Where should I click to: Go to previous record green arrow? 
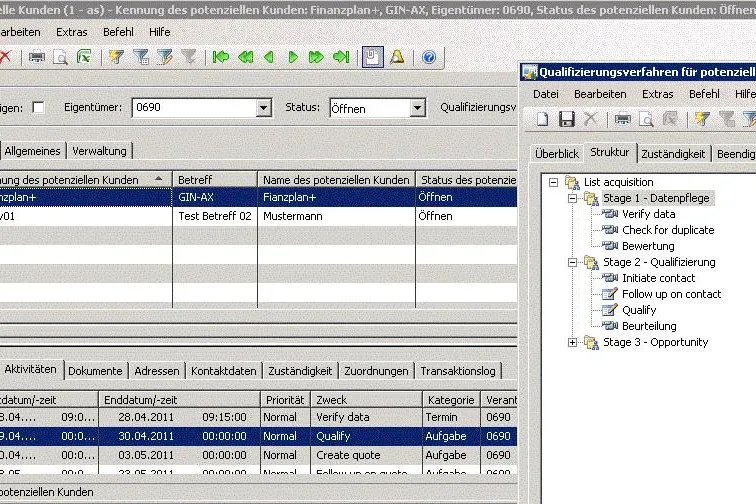pos(269,57)
